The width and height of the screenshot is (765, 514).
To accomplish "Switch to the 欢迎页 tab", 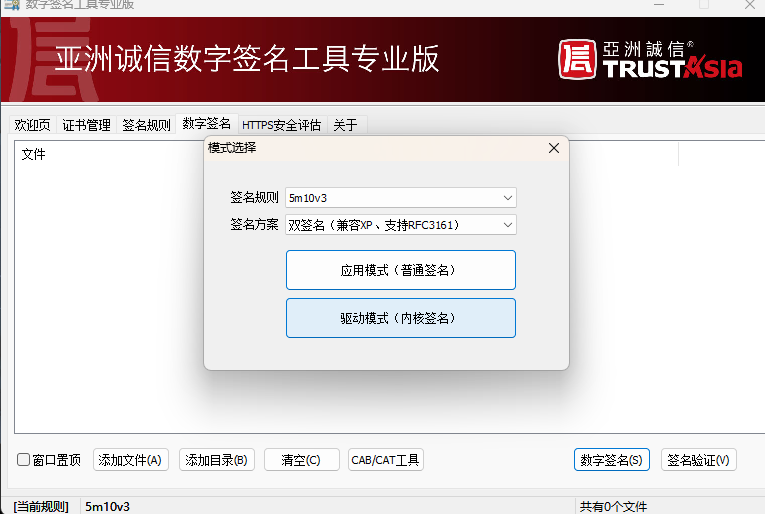I will coord(32,125).
